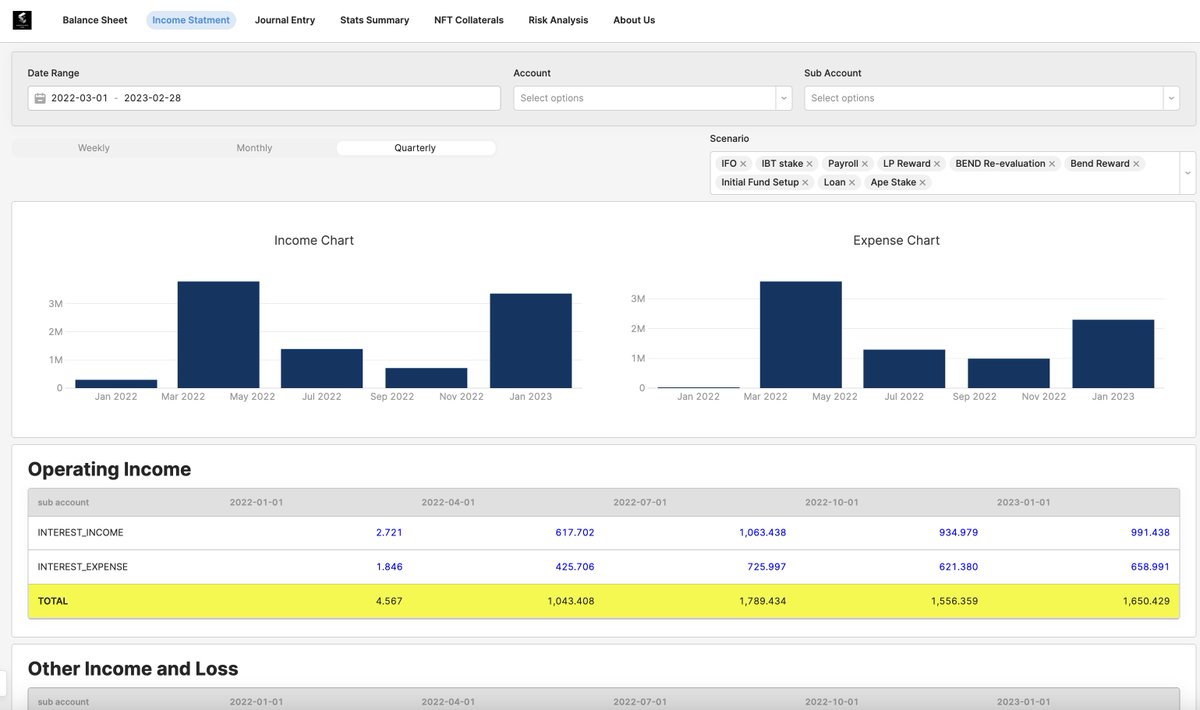The width and height of the screenshot is (1200, 710).
Task: Click the app logo in top-left corner
Action: click(x=22, y=20)
